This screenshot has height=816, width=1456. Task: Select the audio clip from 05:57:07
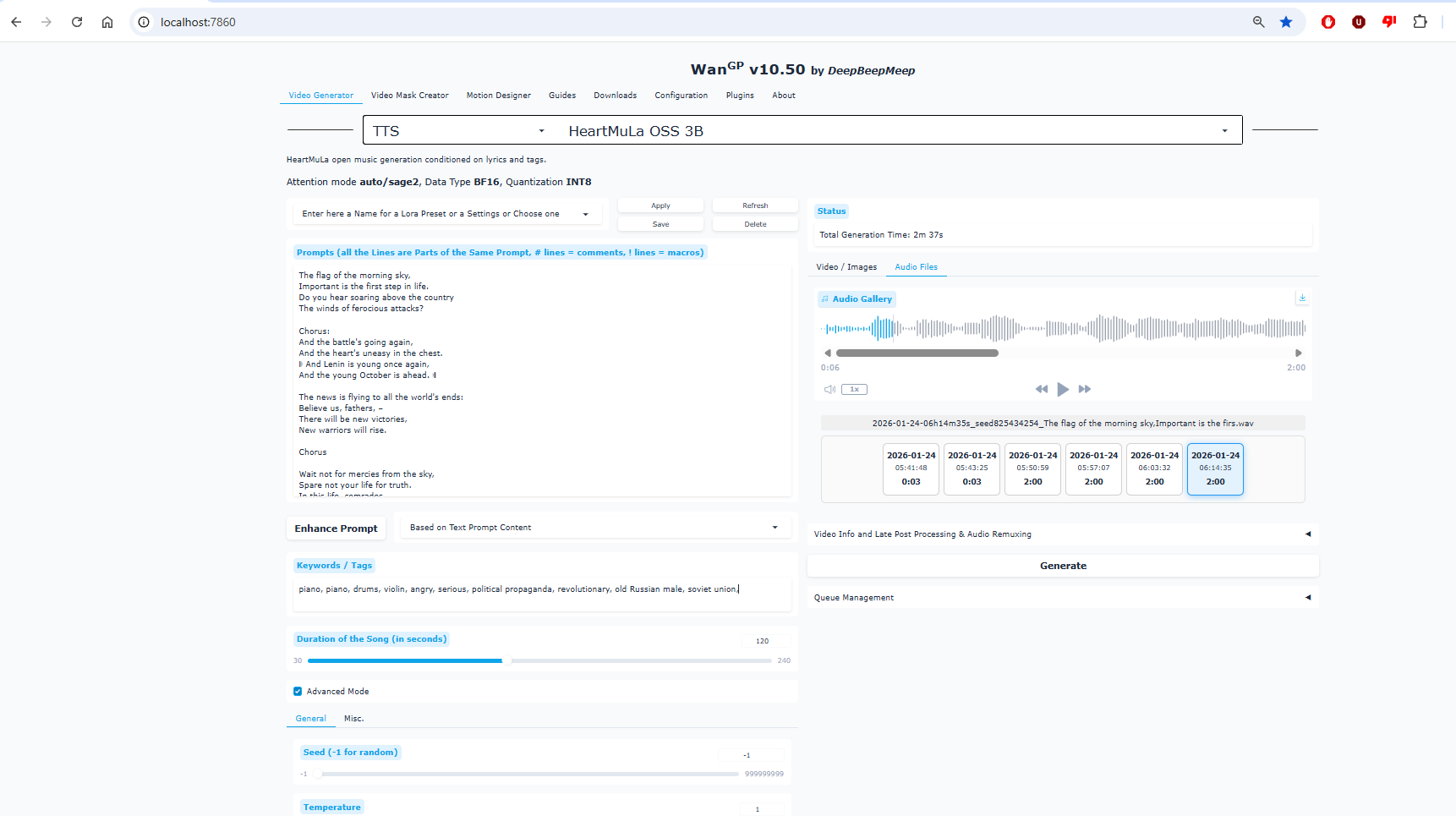[x=1093, y=468]
